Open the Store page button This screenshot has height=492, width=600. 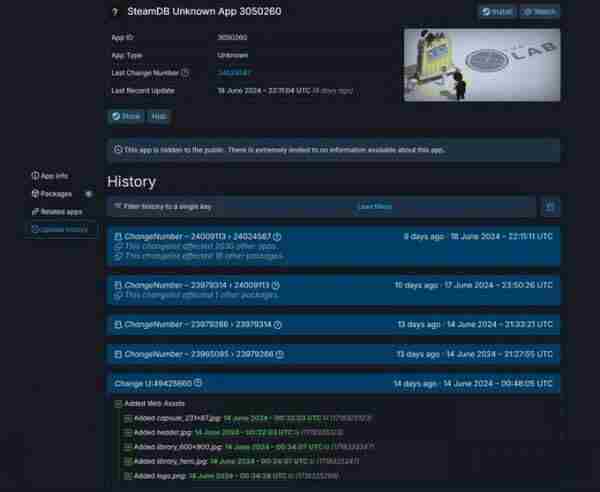[x=126, y=116]
